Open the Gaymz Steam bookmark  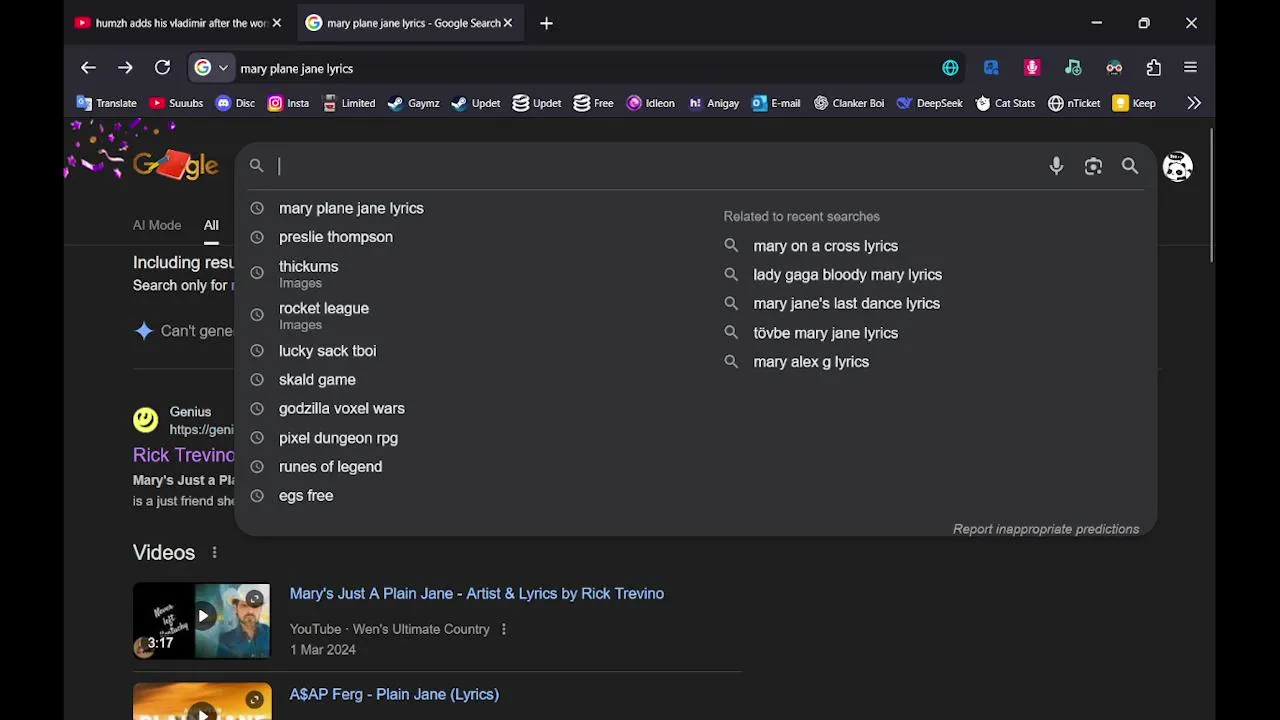tap(413, 103)
